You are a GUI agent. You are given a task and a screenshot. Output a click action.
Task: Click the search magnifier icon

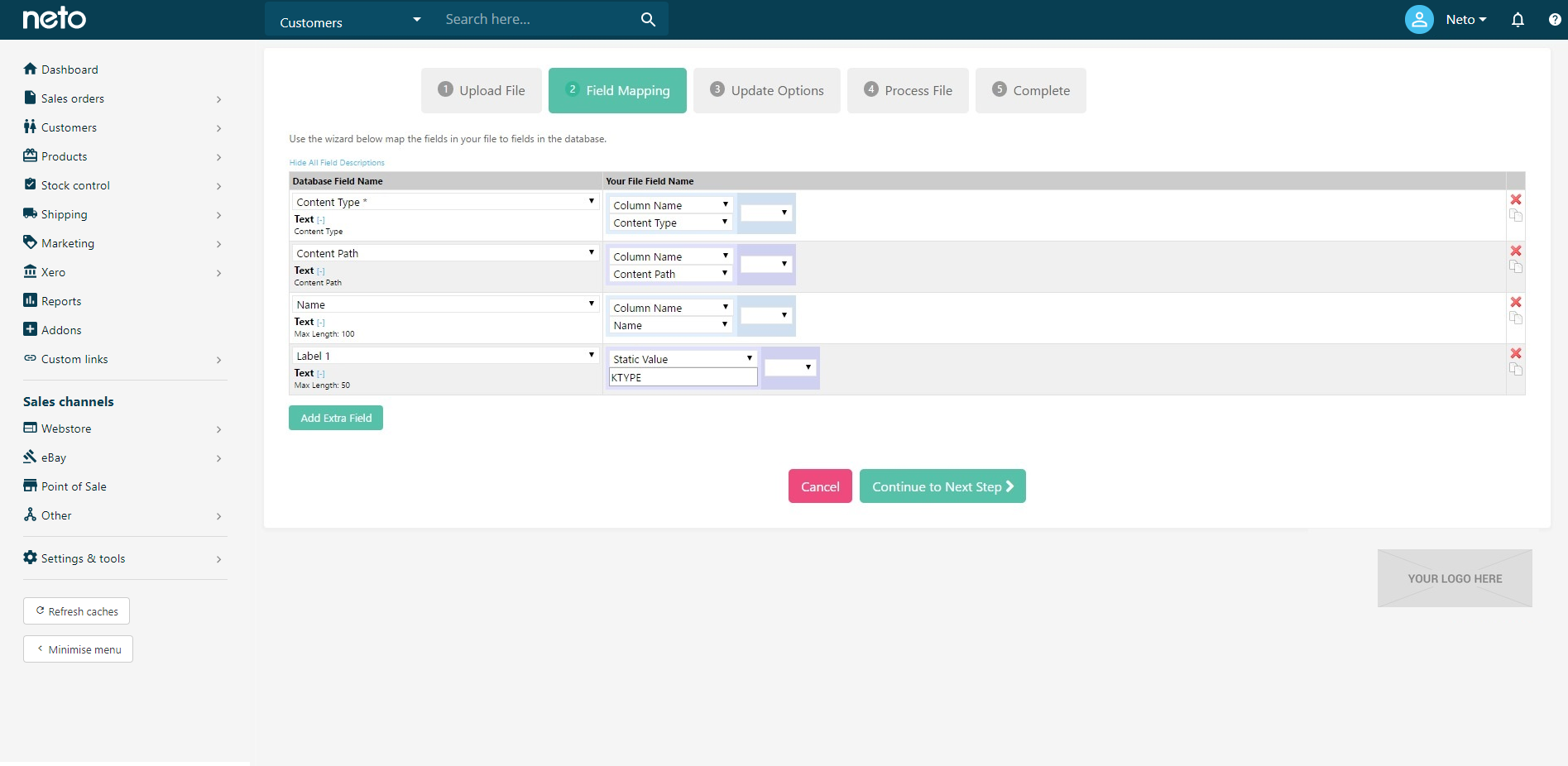coord(648,19)
